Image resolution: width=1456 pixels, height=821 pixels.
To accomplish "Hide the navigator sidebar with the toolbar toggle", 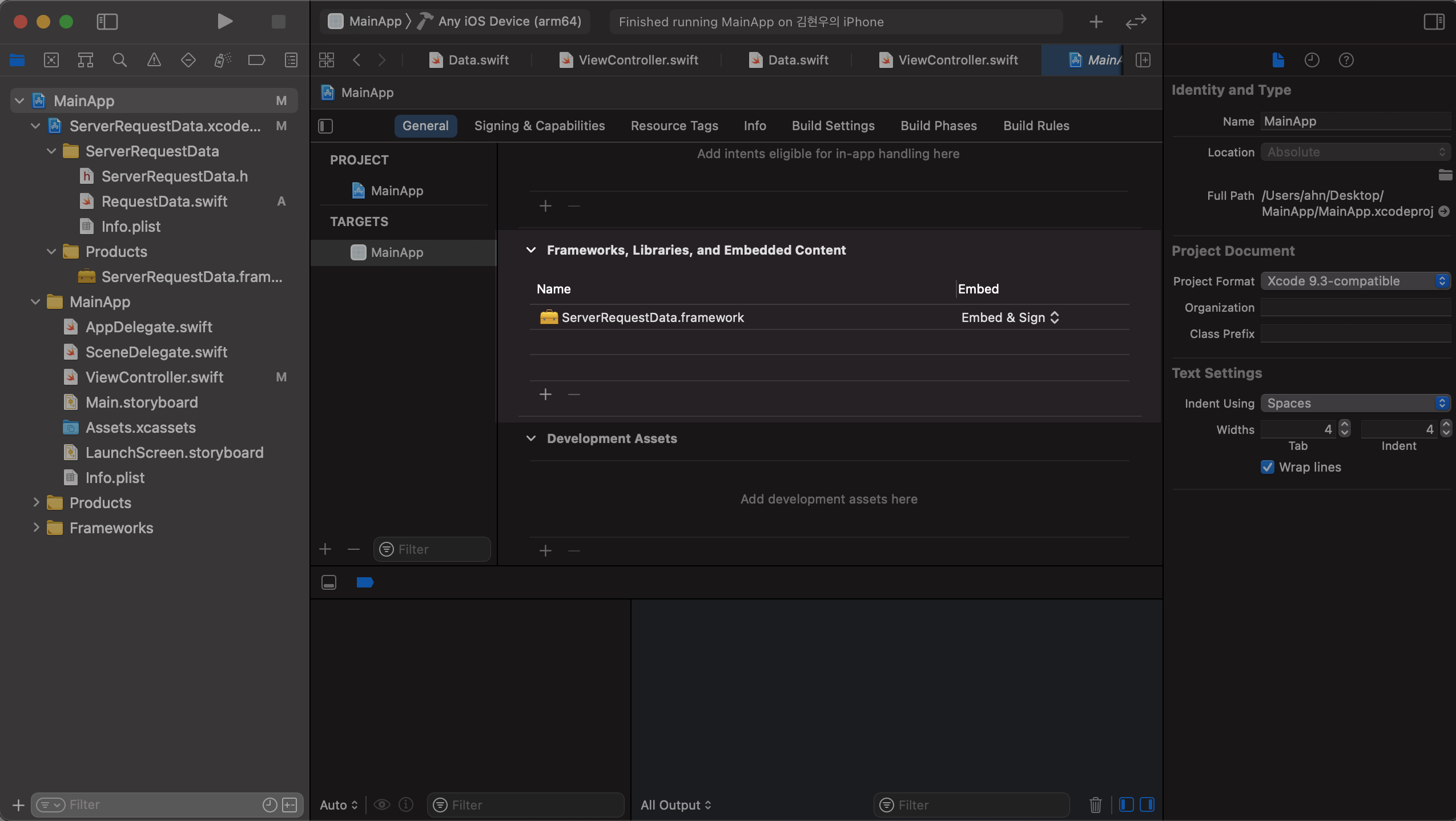I will [107, 22].
